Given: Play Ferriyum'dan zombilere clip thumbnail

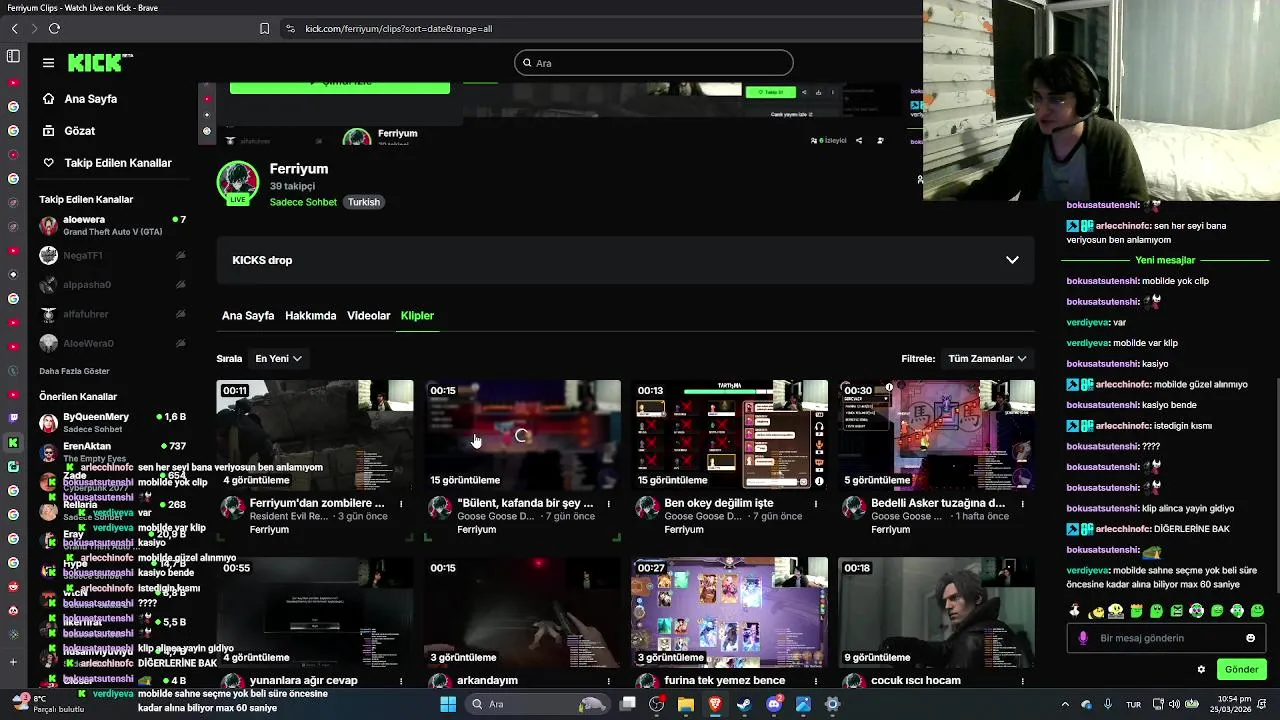Looking at the screenshot, I should pyautogui.click(x=315, y=435).
